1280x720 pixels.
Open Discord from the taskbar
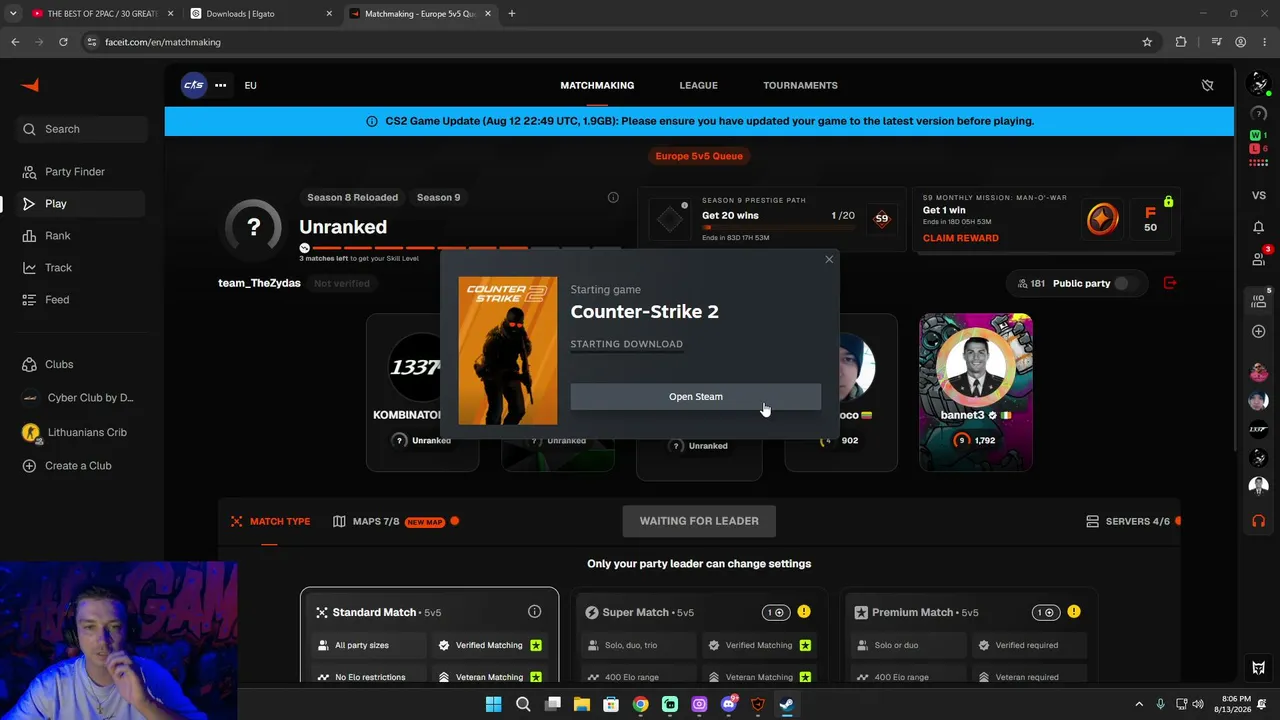point(728,705)
